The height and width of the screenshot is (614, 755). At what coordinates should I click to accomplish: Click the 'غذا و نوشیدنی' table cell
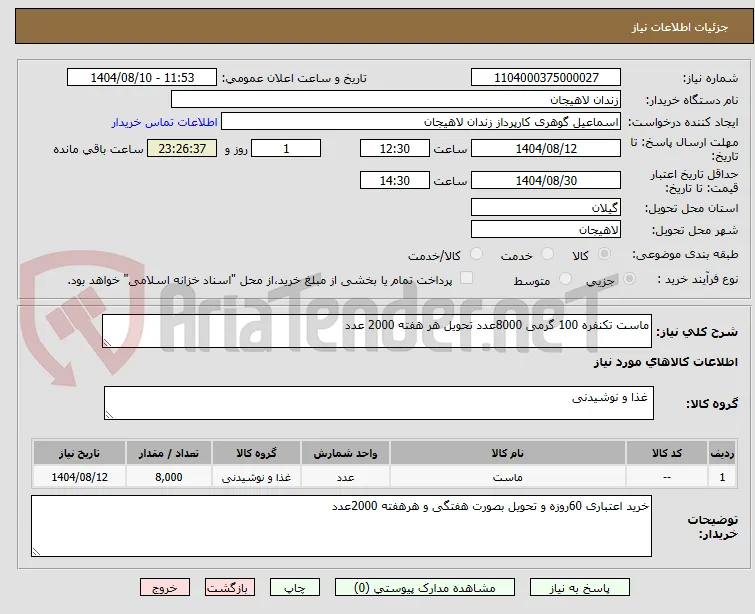click(x=256, y=477)
